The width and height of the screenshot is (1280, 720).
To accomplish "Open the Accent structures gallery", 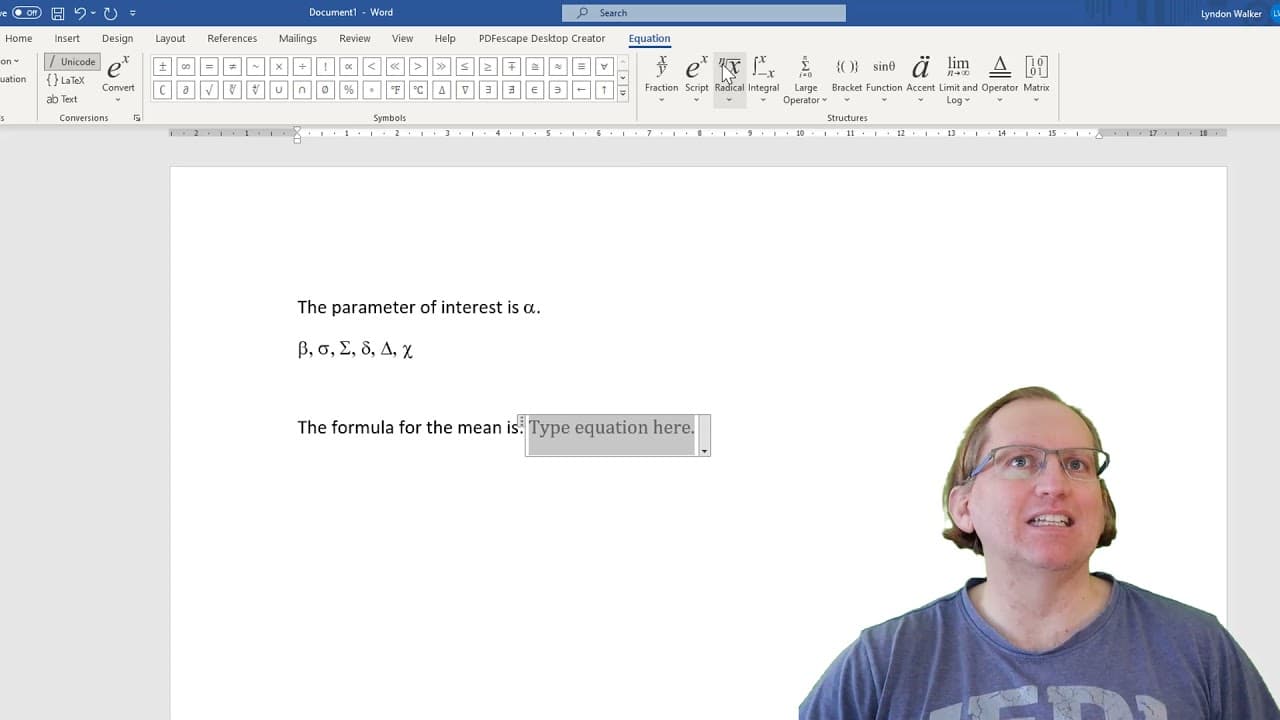I will [920, 79].
